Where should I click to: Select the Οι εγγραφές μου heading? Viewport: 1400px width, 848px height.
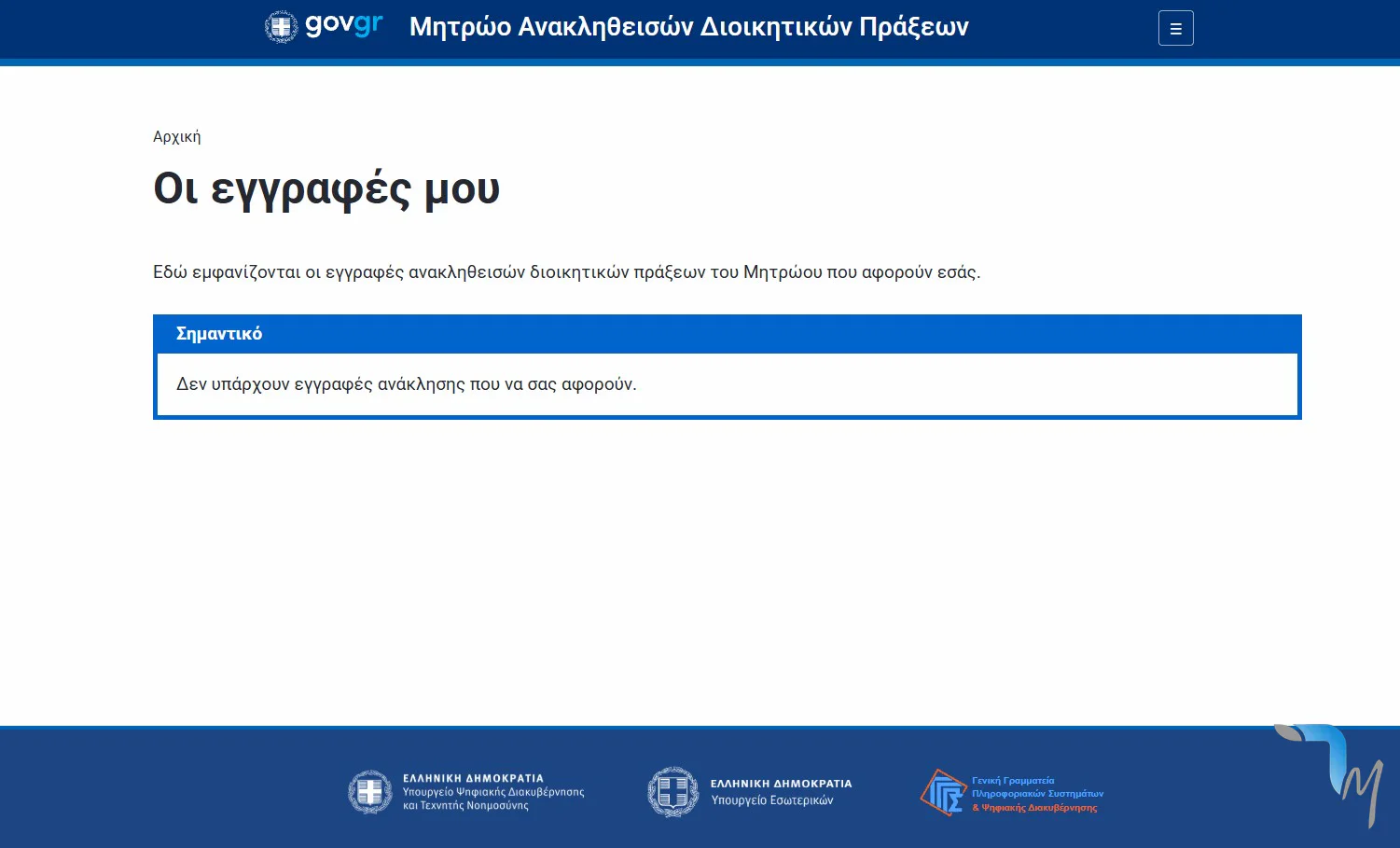click(x=326, y=188)
